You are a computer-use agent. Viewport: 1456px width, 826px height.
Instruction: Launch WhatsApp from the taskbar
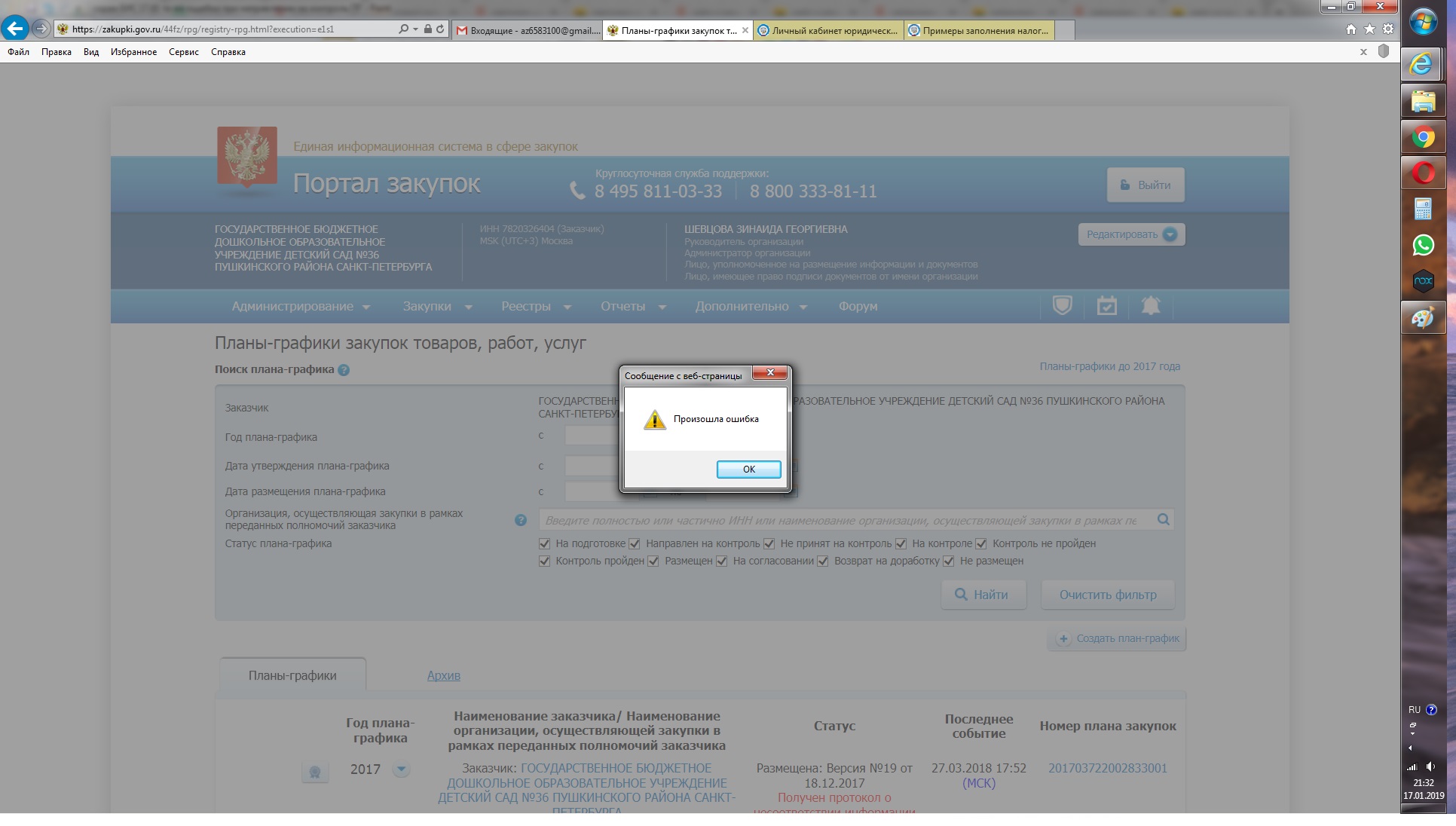click(1423, 246)
